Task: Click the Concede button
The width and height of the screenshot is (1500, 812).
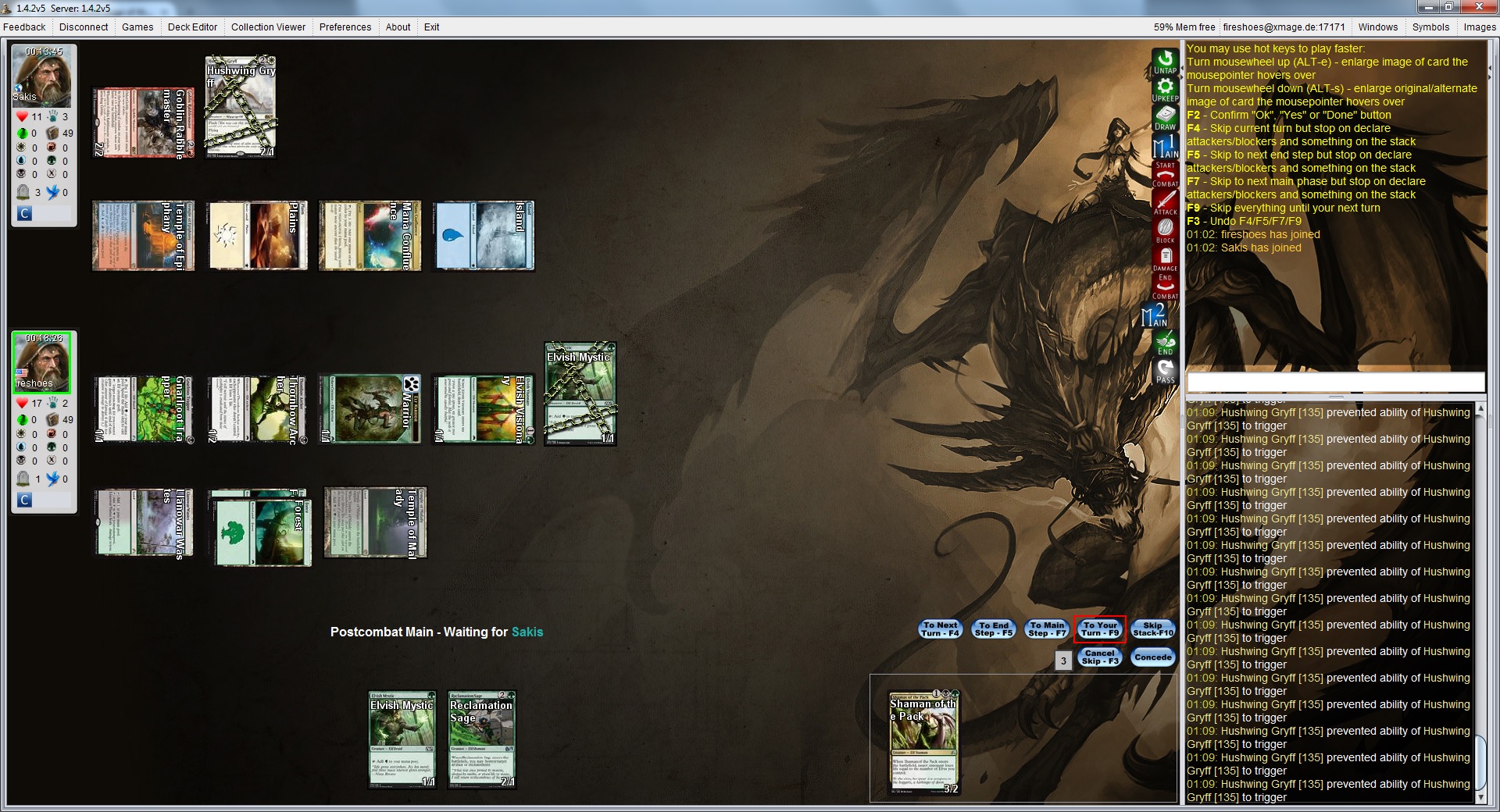Action: point(1153,657)
